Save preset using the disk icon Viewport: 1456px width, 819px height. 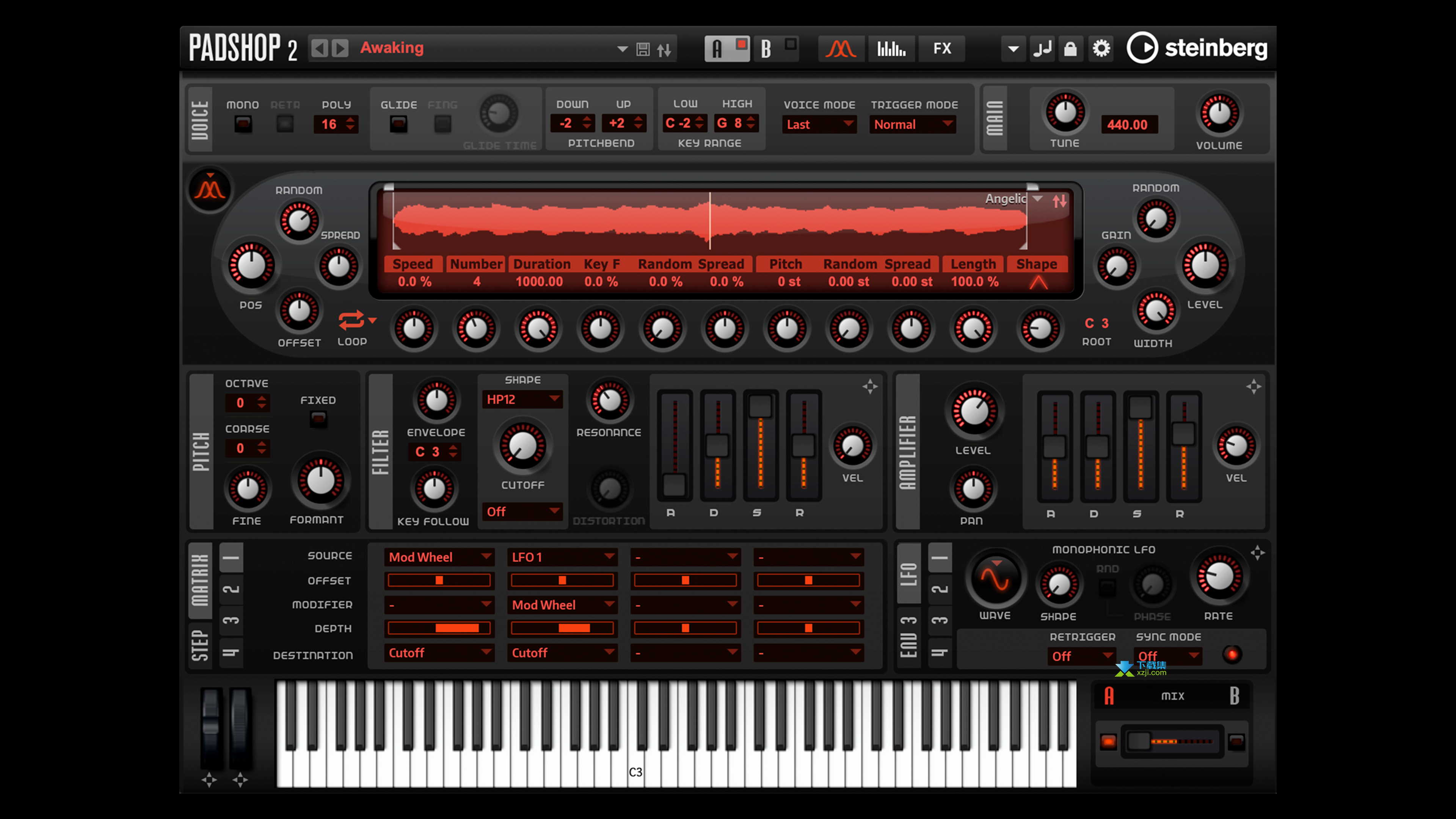point(643,49)
